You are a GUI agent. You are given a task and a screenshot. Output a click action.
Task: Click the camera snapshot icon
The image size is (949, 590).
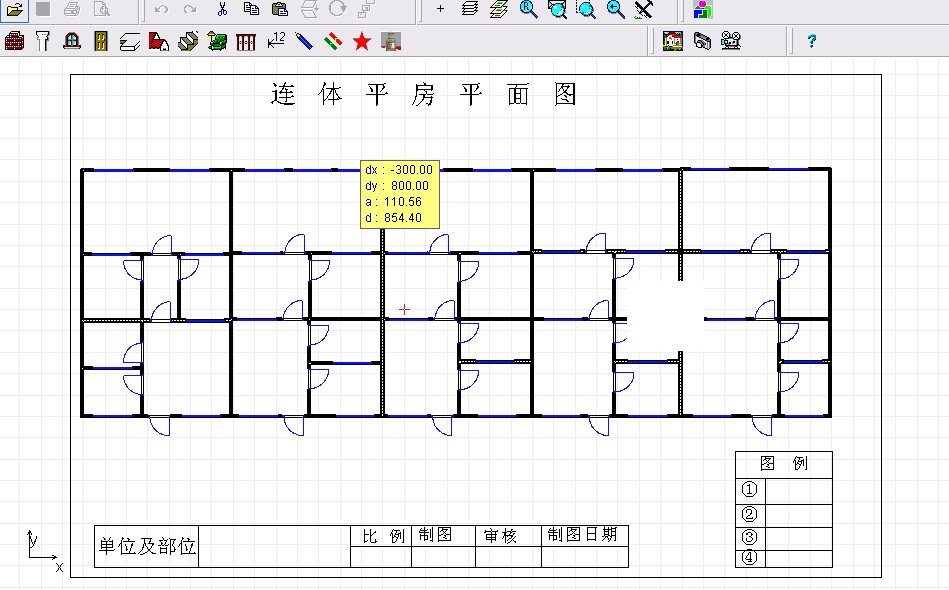coord(702,41)
